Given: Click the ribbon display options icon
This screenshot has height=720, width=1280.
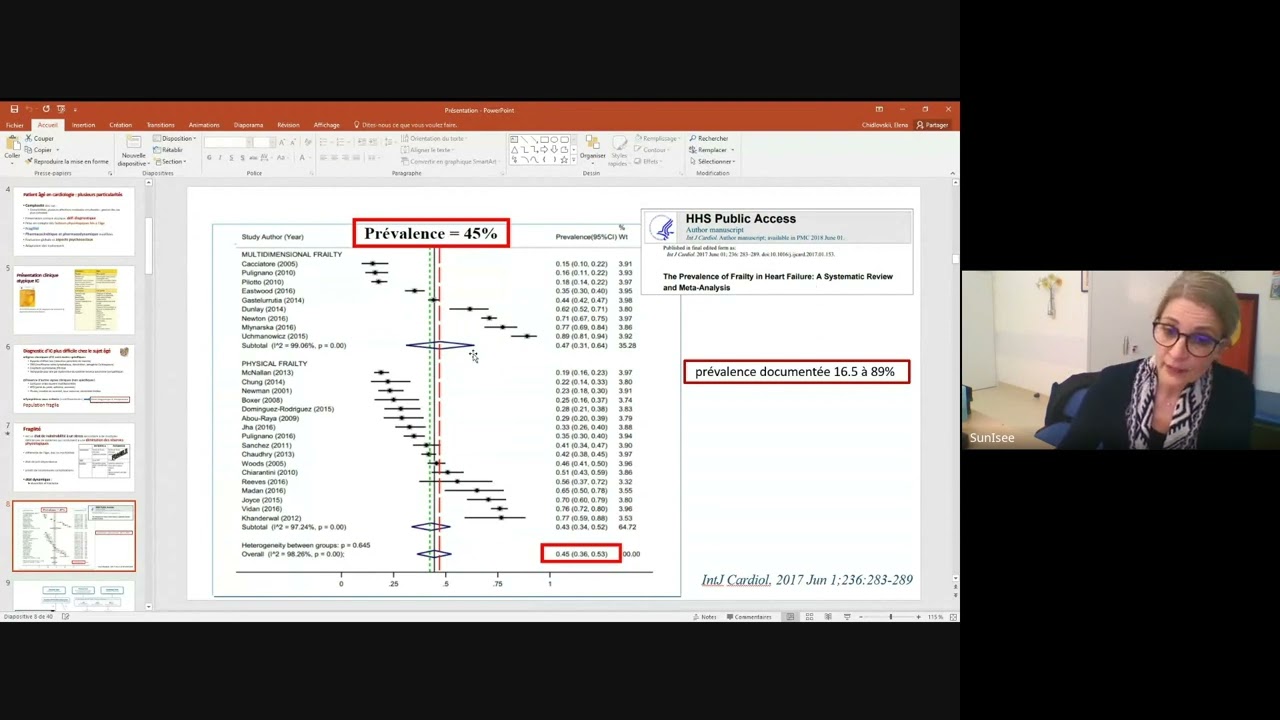Looking at the screenshot, I should pyautogui.click(x=879, y=109).
